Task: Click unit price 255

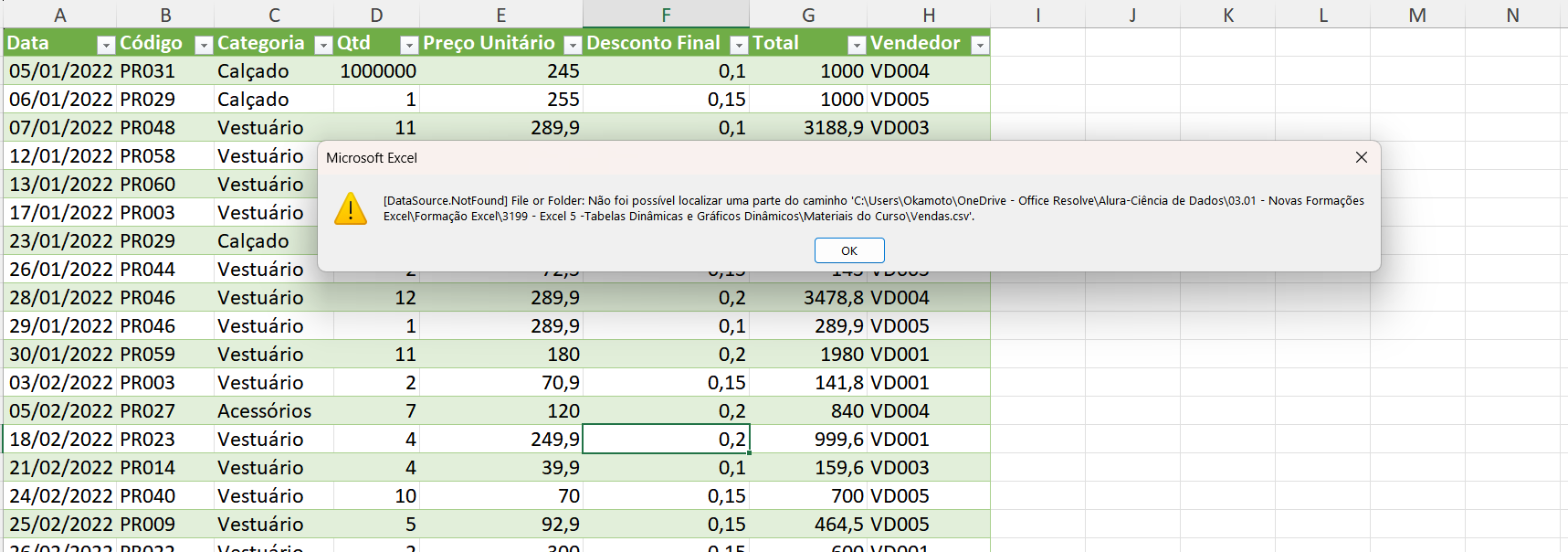Action: 501,100
